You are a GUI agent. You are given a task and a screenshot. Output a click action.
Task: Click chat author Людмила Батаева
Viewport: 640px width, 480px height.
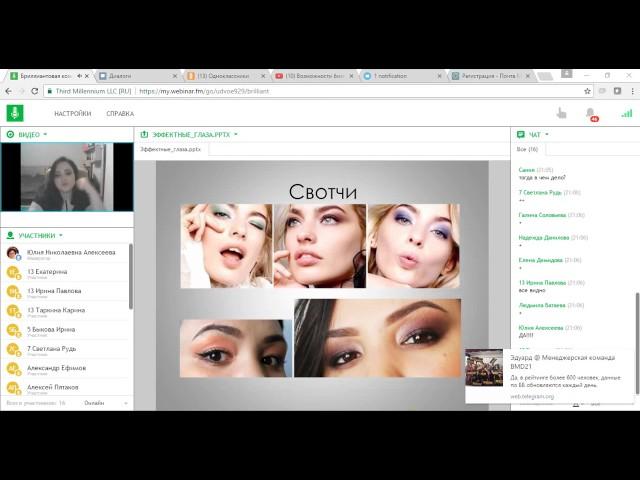(542, 305)
